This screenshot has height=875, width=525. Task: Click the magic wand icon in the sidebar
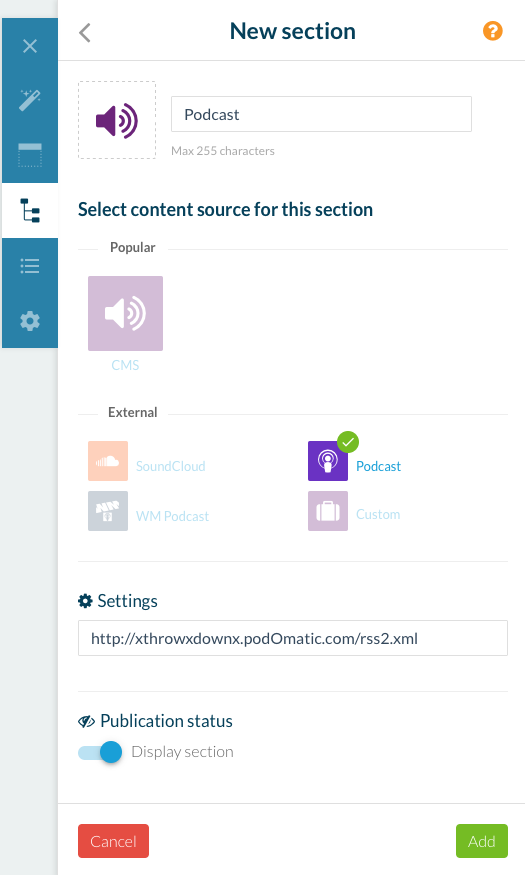[x=30, y=100]
